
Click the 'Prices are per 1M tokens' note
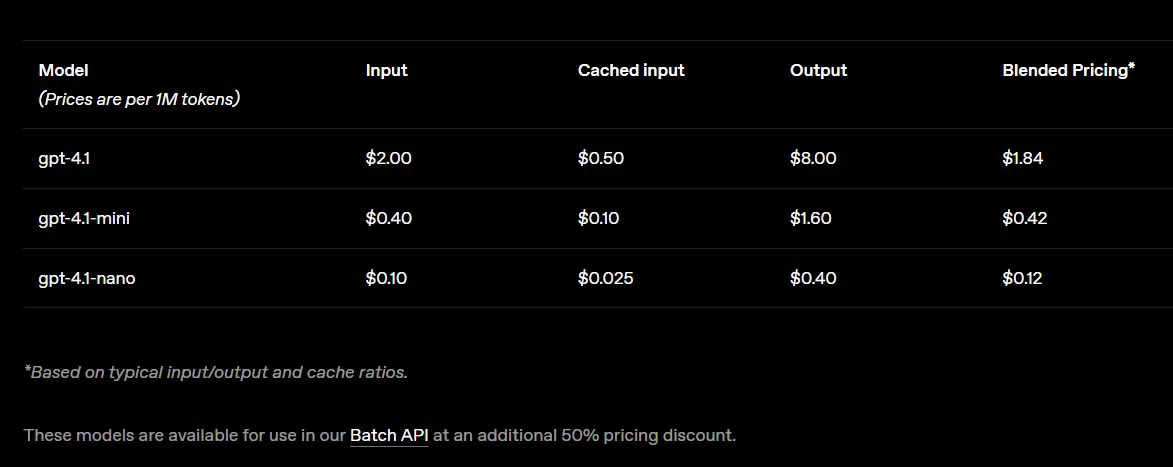pos(138,99)
